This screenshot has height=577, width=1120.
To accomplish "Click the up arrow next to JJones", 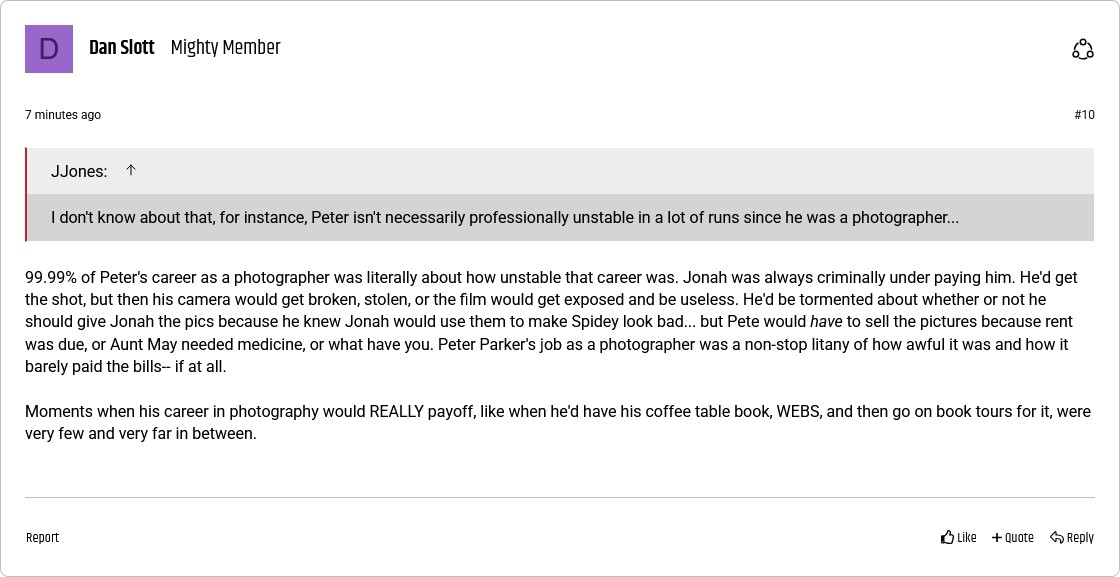I will point(131,171).
